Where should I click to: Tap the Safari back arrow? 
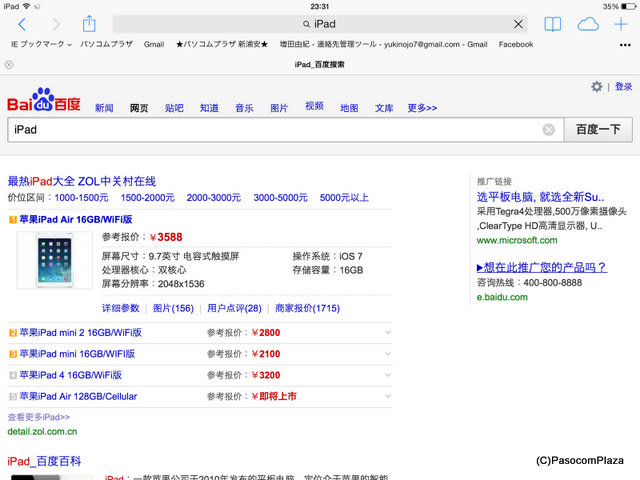[x=22, y=24]
